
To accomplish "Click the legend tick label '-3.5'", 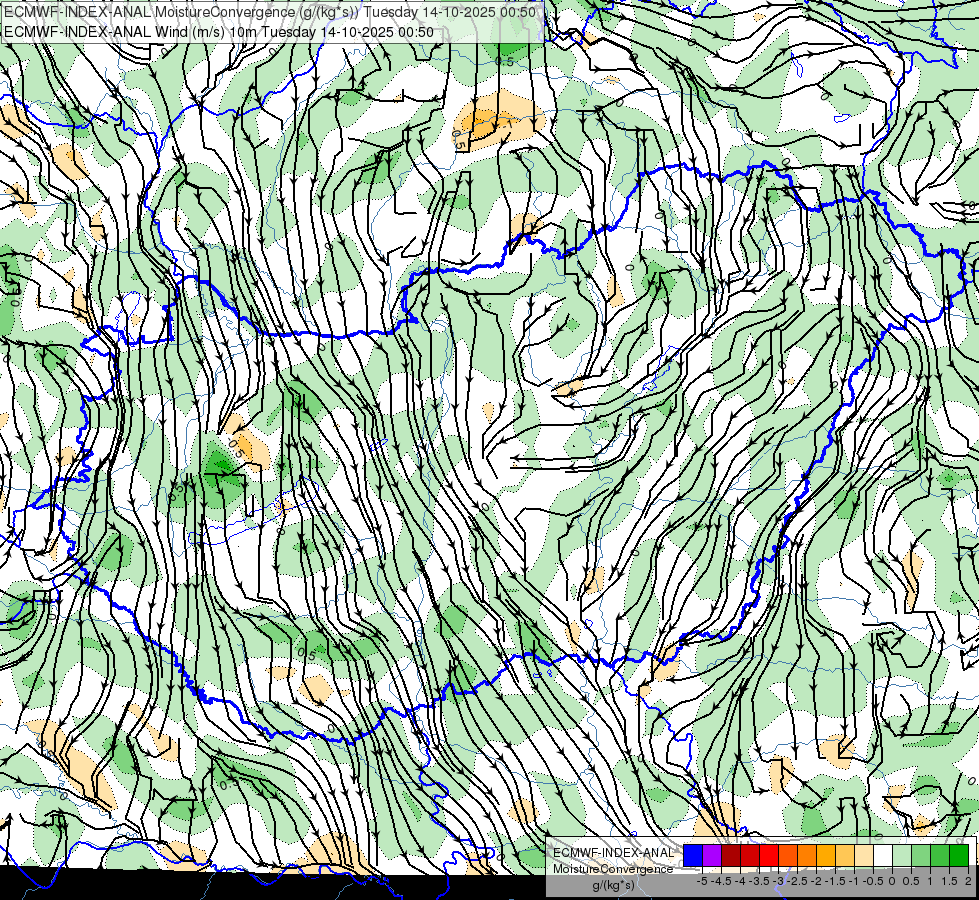I will tap(759, 881).
